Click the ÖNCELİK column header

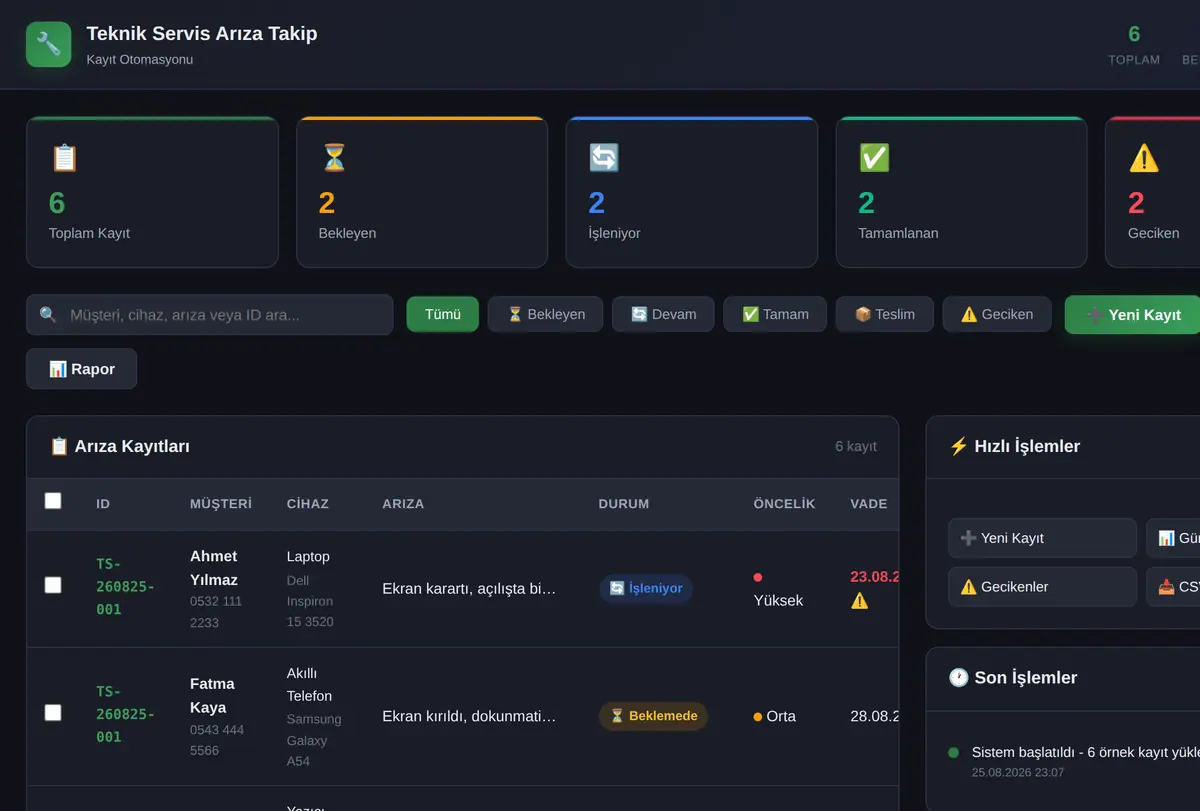click(785, 504)
